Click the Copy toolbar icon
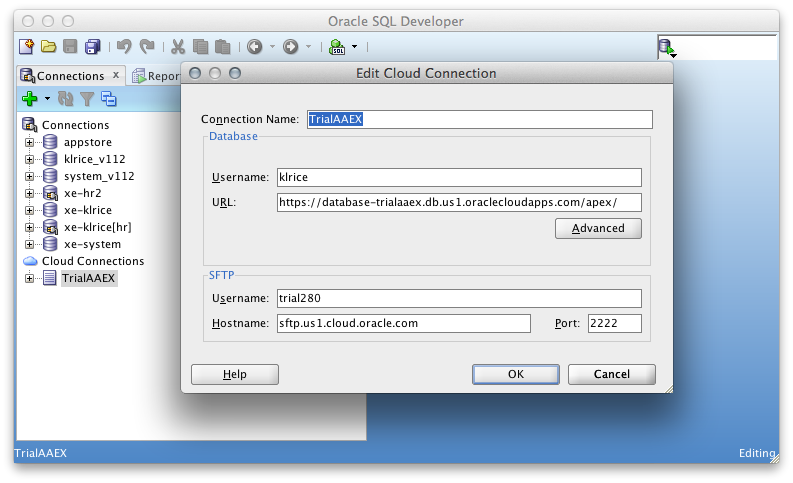The image size is (793, 483). 200,47
